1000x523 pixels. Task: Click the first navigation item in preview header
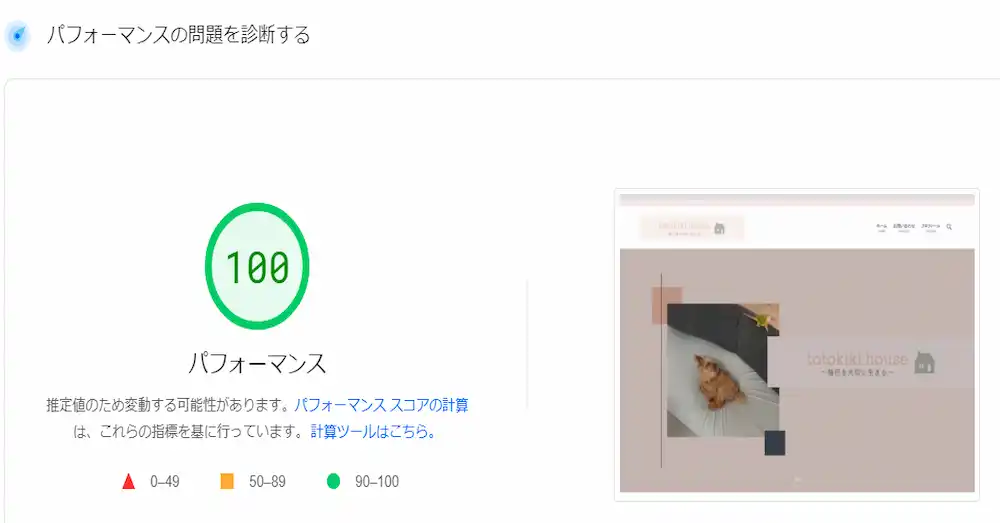click(x=881, y=227)
